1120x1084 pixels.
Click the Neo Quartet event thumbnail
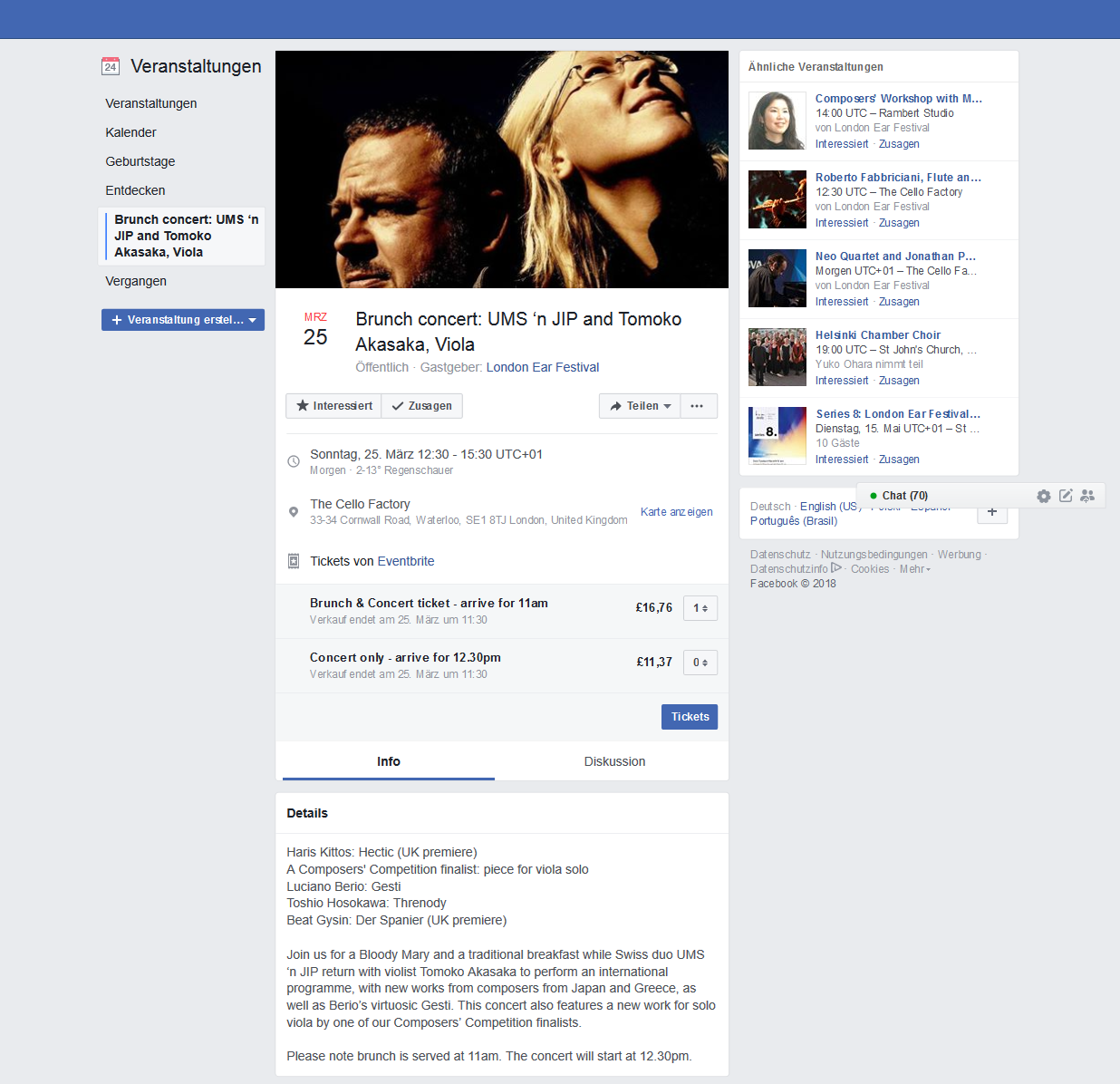click(x=777, y=278)
